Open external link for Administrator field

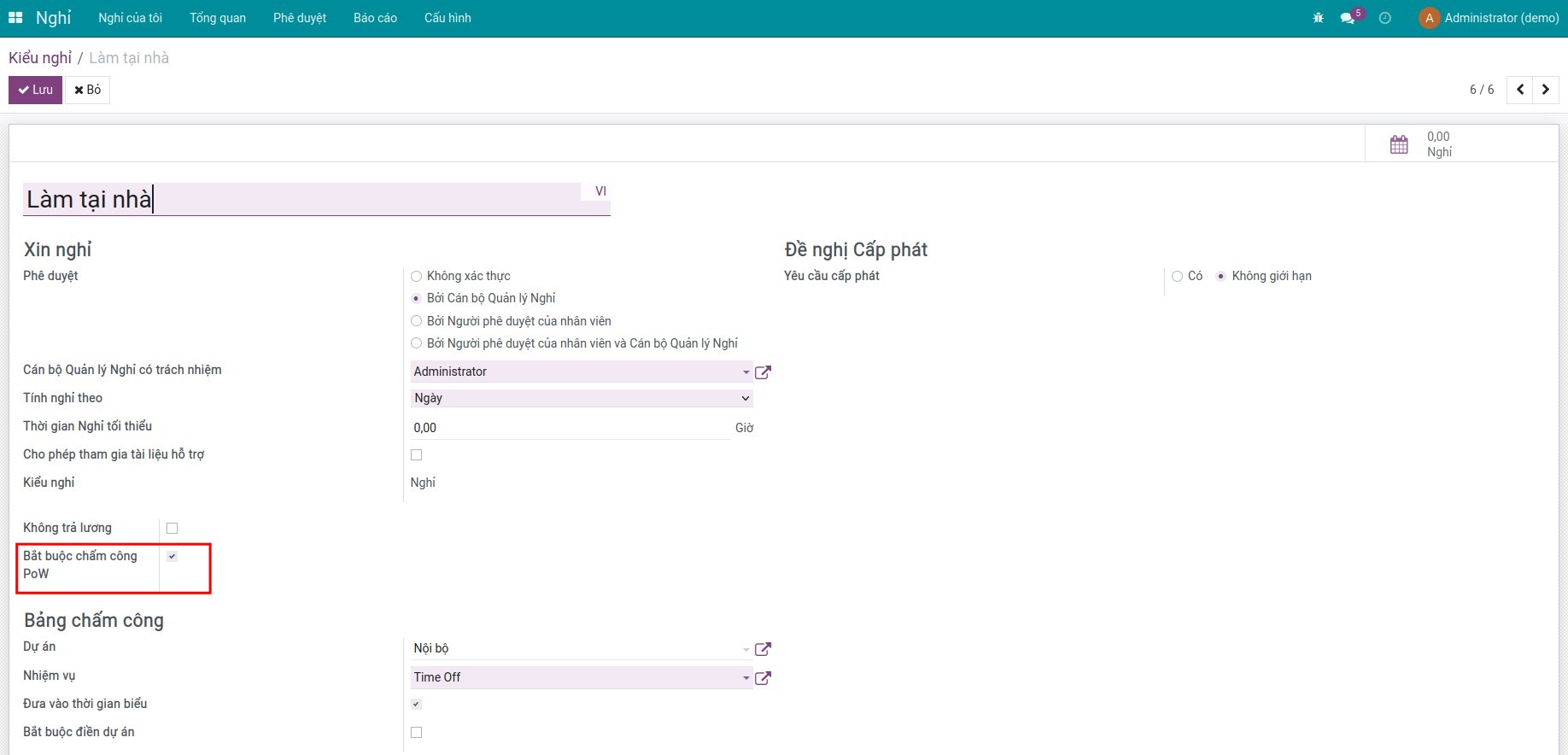pos(763,372)
